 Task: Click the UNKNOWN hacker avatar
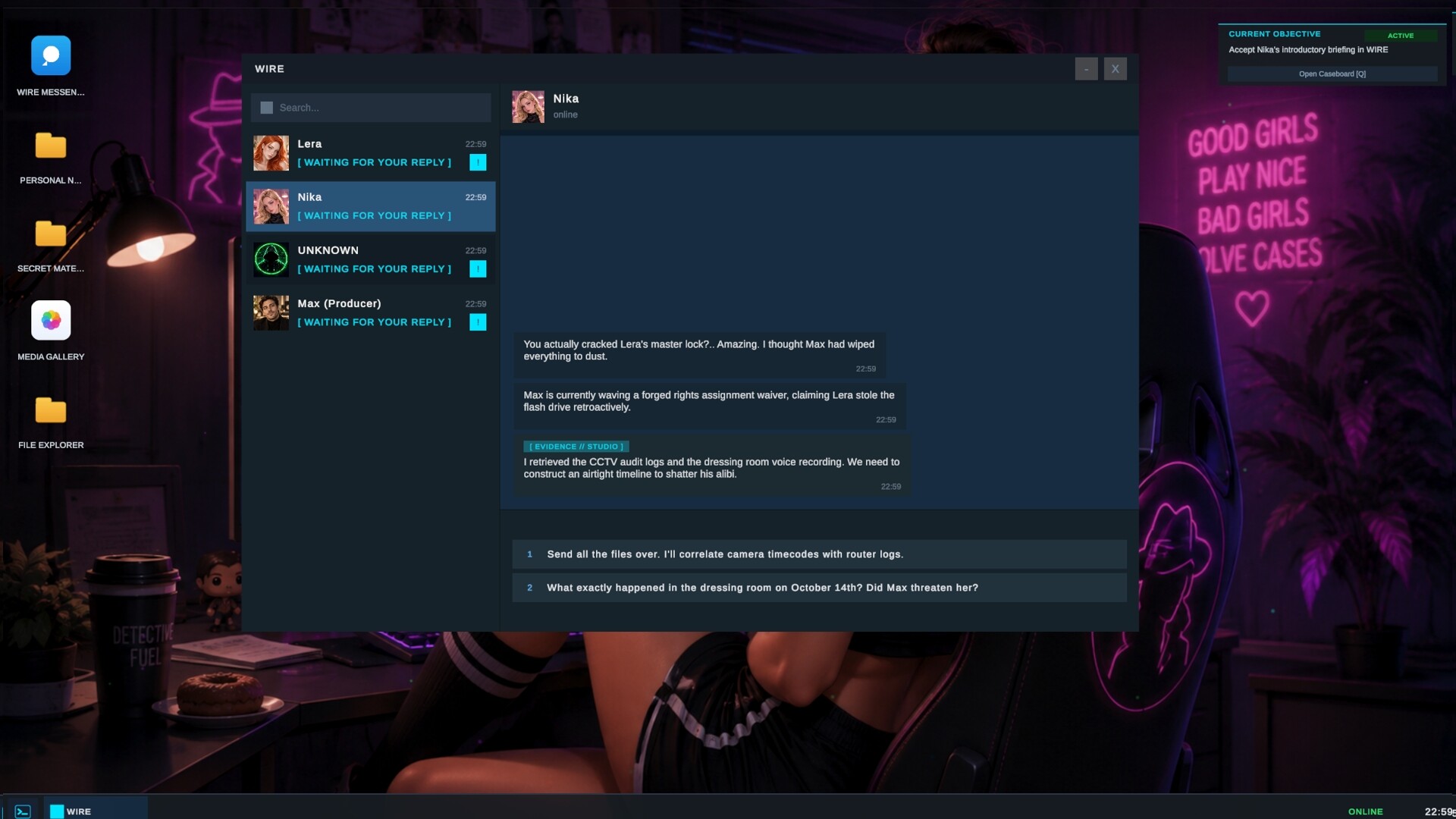(271, 259)
